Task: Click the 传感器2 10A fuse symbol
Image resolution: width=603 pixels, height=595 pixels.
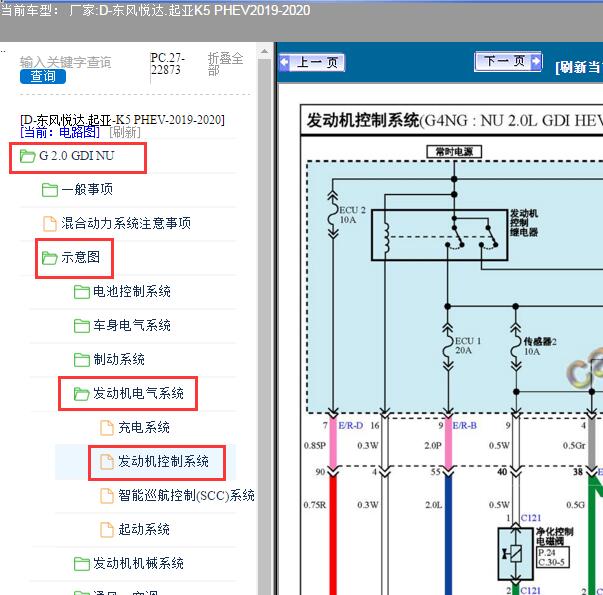Action: [x=516, y=346]
